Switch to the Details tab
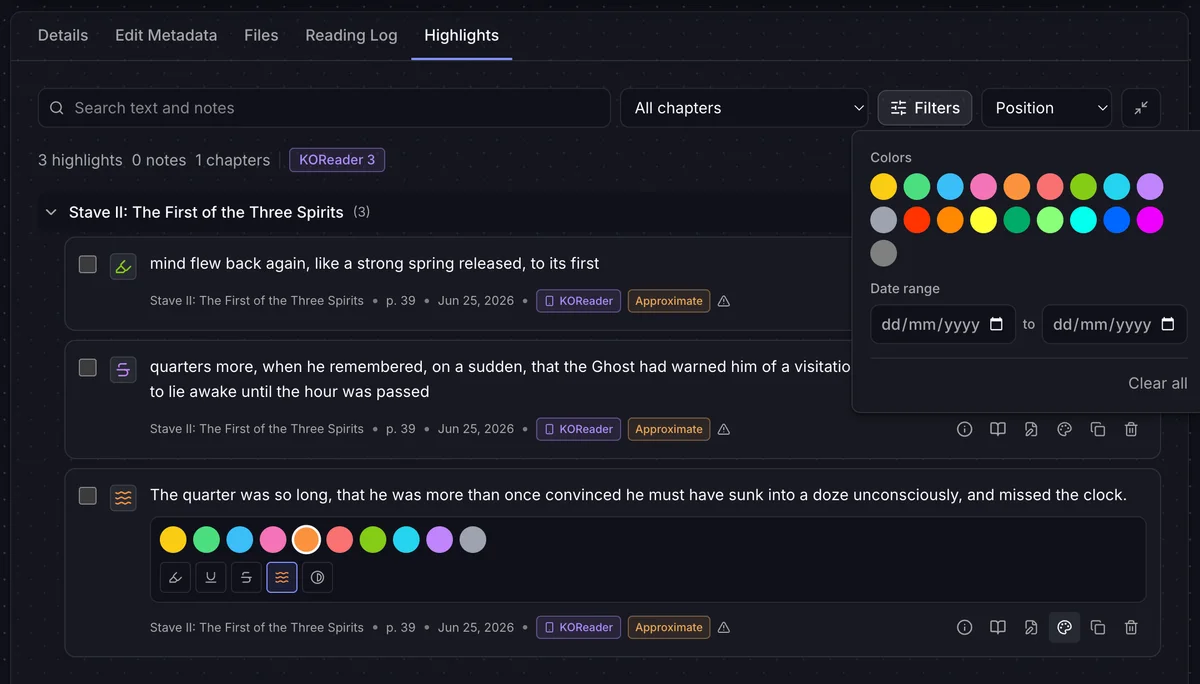The image size is (1200, 684). pos(63,35)
